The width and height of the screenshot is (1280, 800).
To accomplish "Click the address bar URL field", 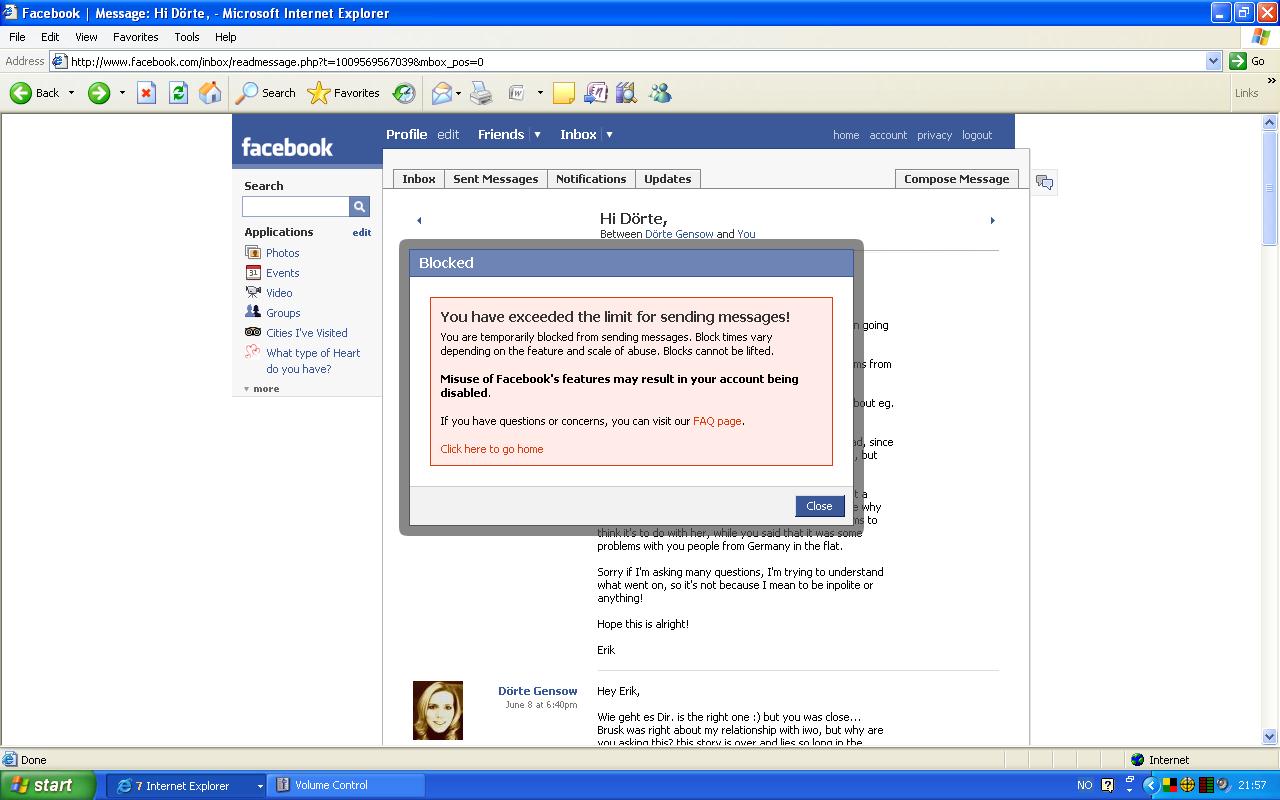I will point(636,61).
